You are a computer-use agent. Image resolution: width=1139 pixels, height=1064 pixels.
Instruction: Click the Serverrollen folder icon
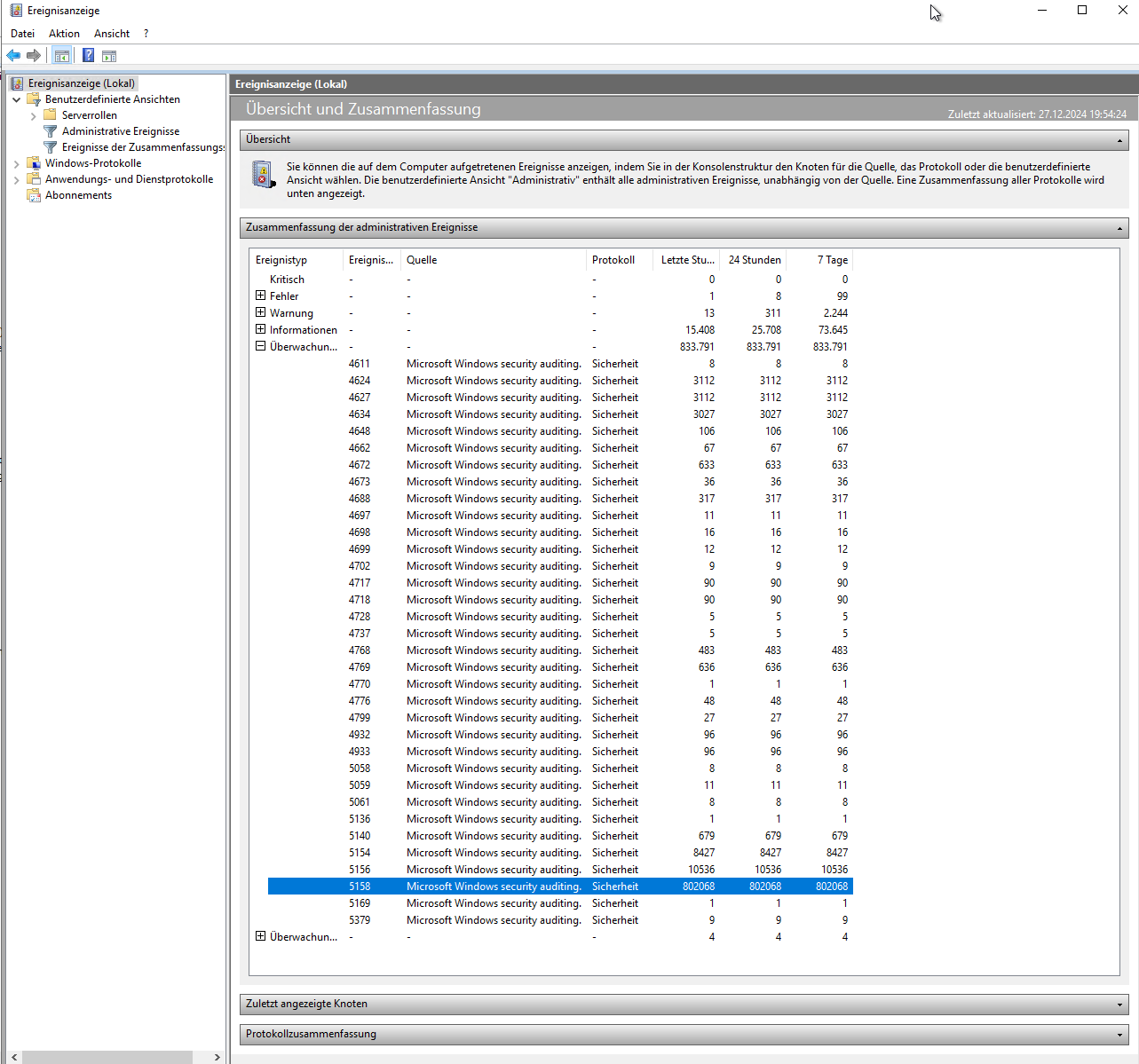[x=51, y=115]
